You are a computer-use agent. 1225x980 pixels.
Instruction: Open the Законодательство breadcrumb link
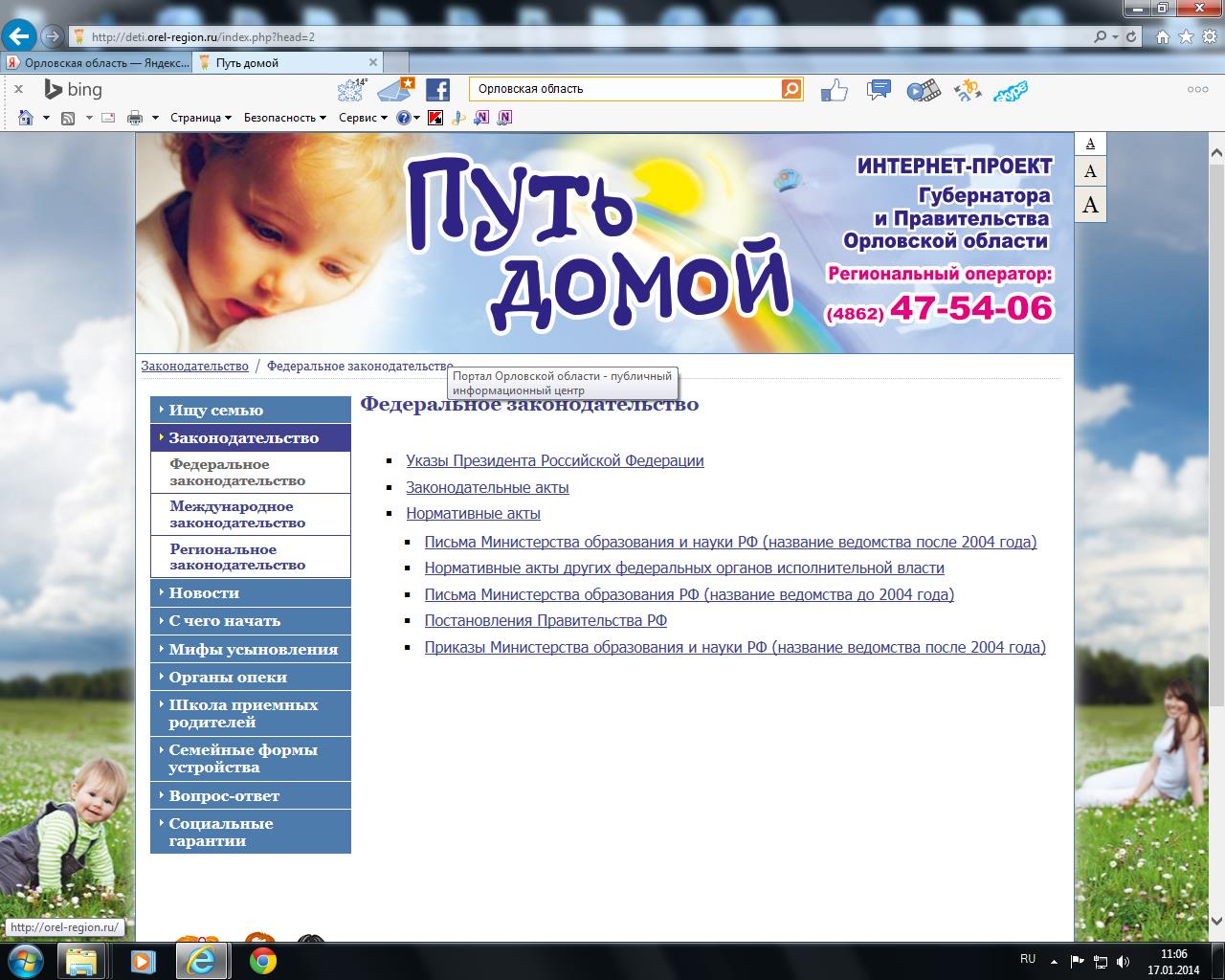[x=194, y=366]
